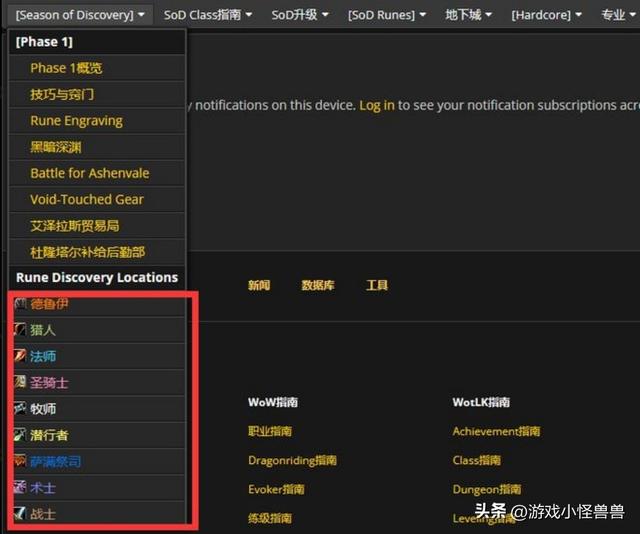Open Dragonriding指南 link
This screenshot has height=534, width=640.
pyautogui.click(x=292, y=460)
